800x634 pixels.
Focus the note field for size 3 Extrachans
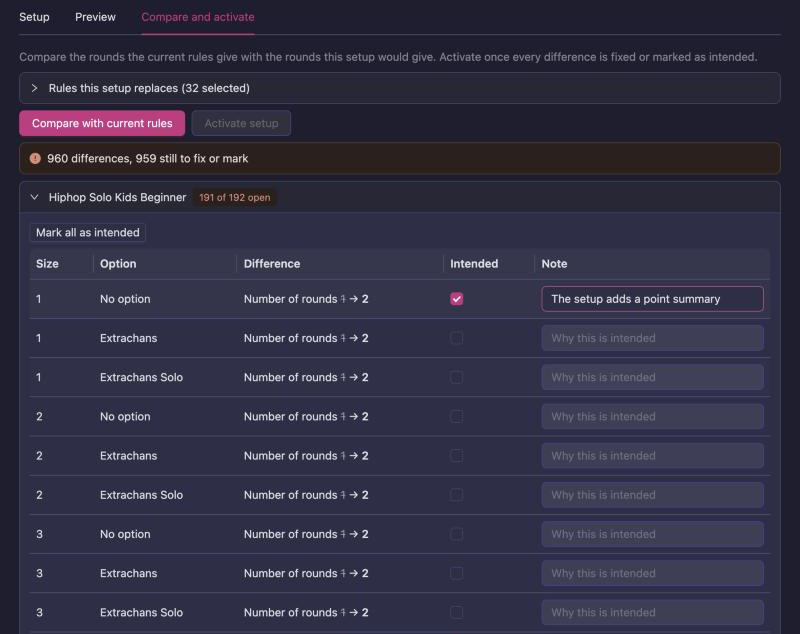click(653, 574)
